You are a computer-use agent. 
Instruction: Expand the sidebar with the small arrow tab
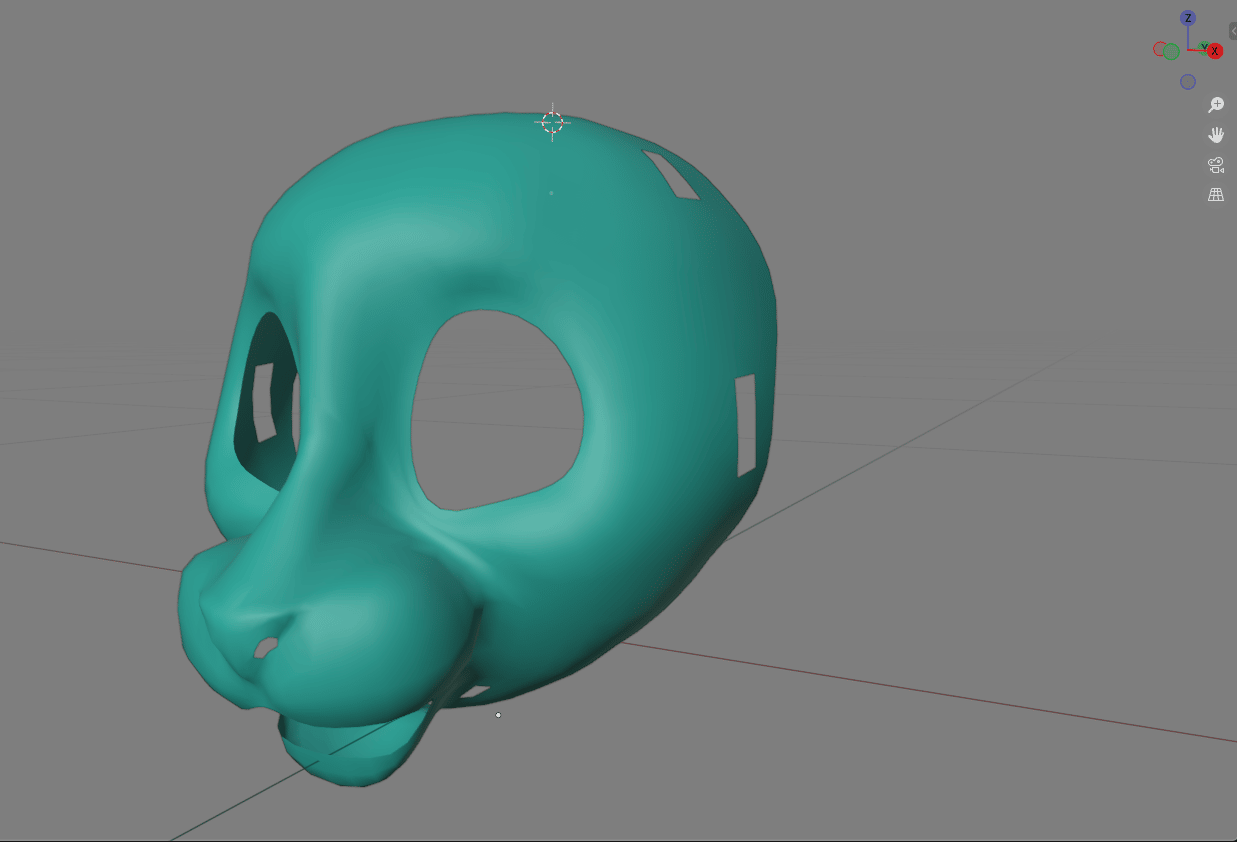tap(1233, 31)
